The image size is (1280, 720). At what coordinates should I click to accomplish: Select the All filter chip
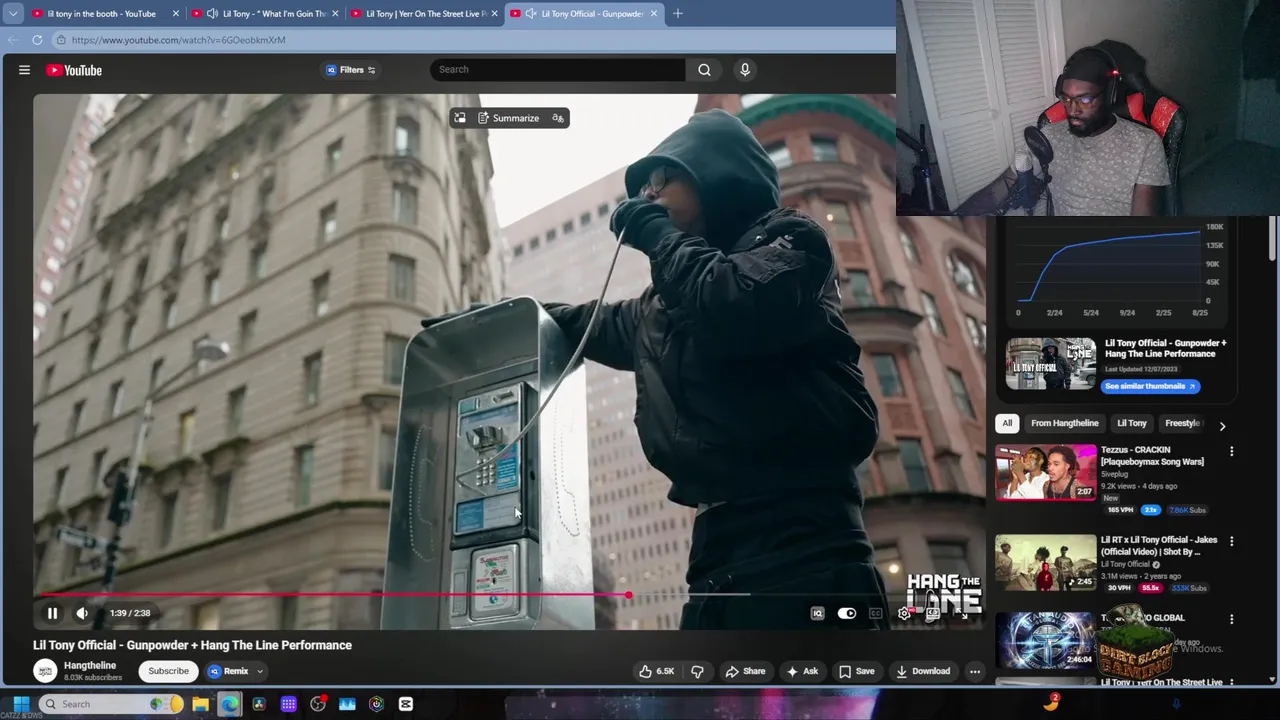(x=1007, y=423)
